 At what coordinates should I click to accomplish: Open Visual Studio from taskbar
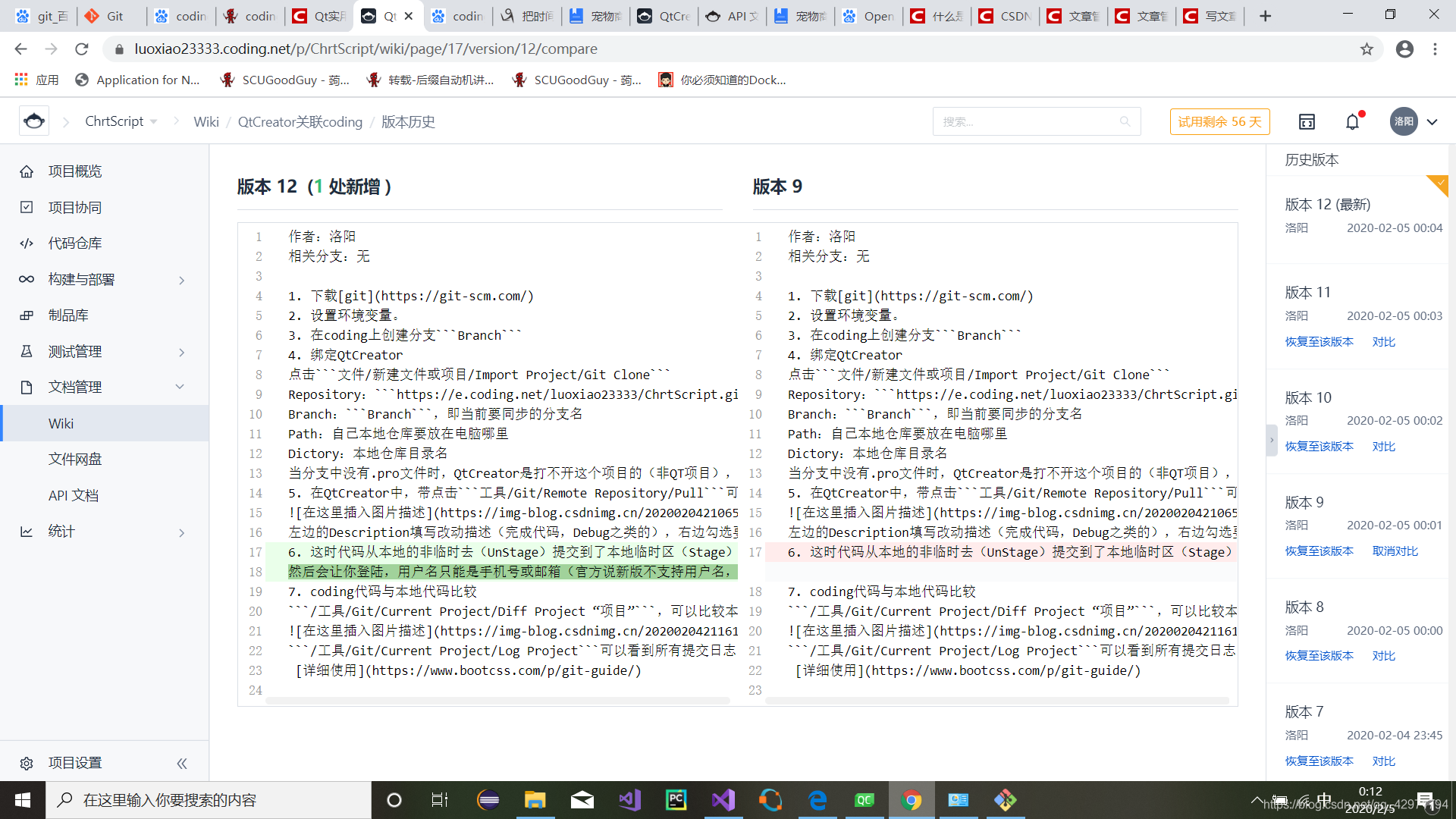723,800
